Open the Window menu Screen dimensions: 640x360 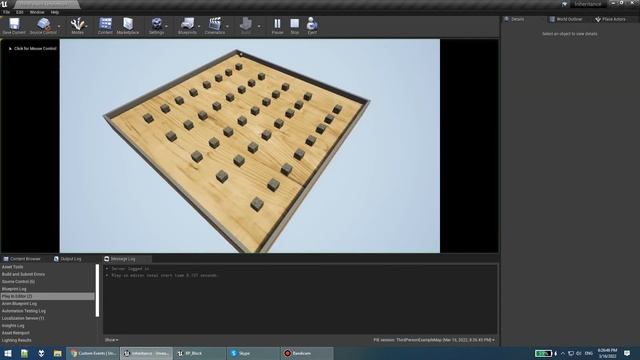(37, 12)
